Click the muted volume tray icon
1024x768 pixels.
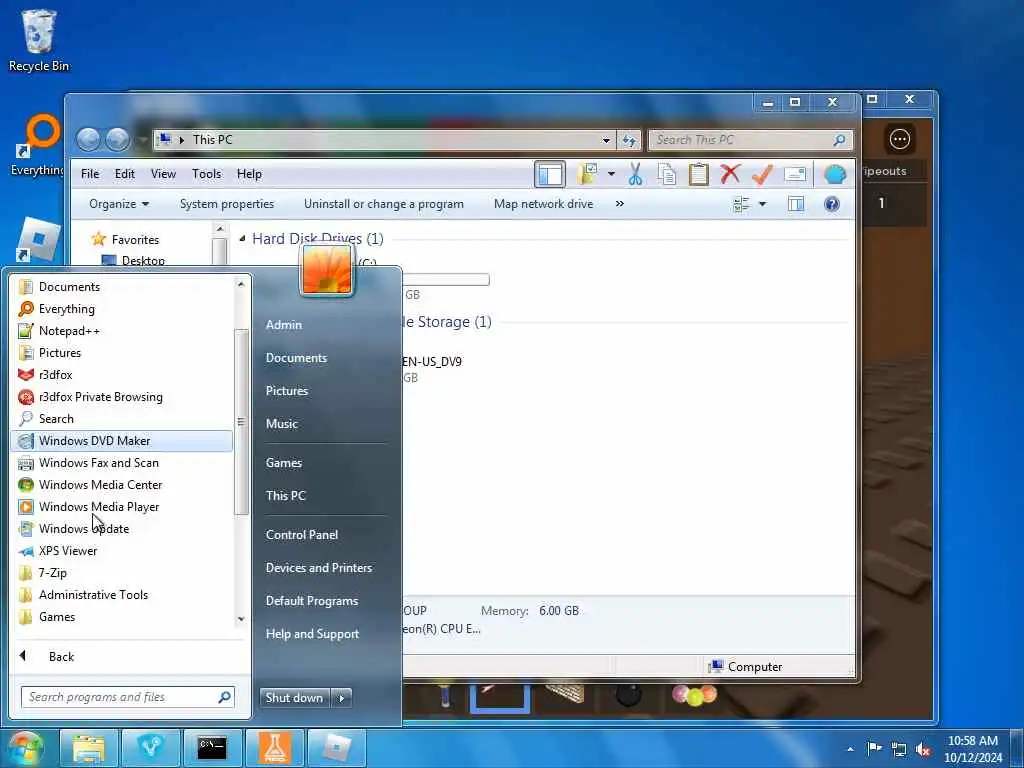click(923, 749)
